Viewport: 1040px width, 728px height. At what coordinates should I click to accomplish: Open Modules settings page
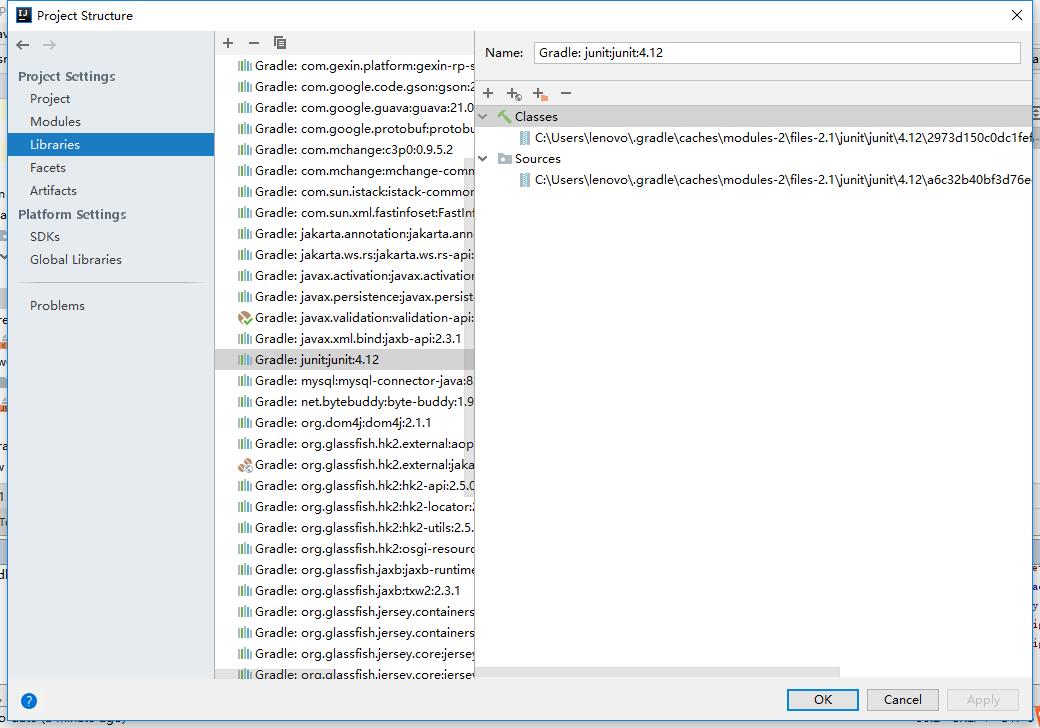coord(55,122)
